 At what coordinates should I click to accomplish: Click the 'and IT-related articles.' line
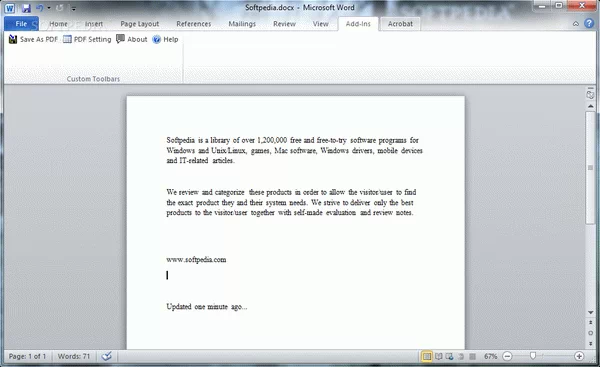coord(200,161)
